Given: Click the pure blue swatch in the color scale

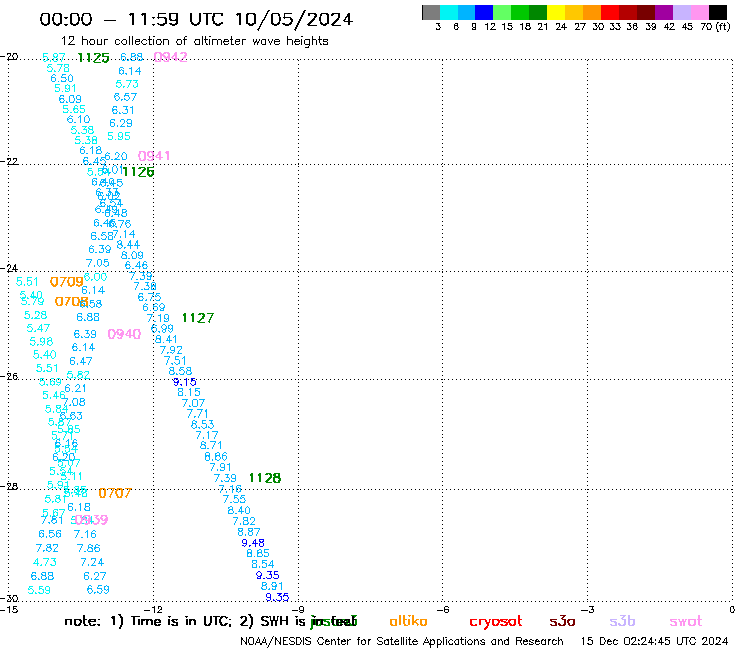Looking at the screenshot, I should [484, 12].
